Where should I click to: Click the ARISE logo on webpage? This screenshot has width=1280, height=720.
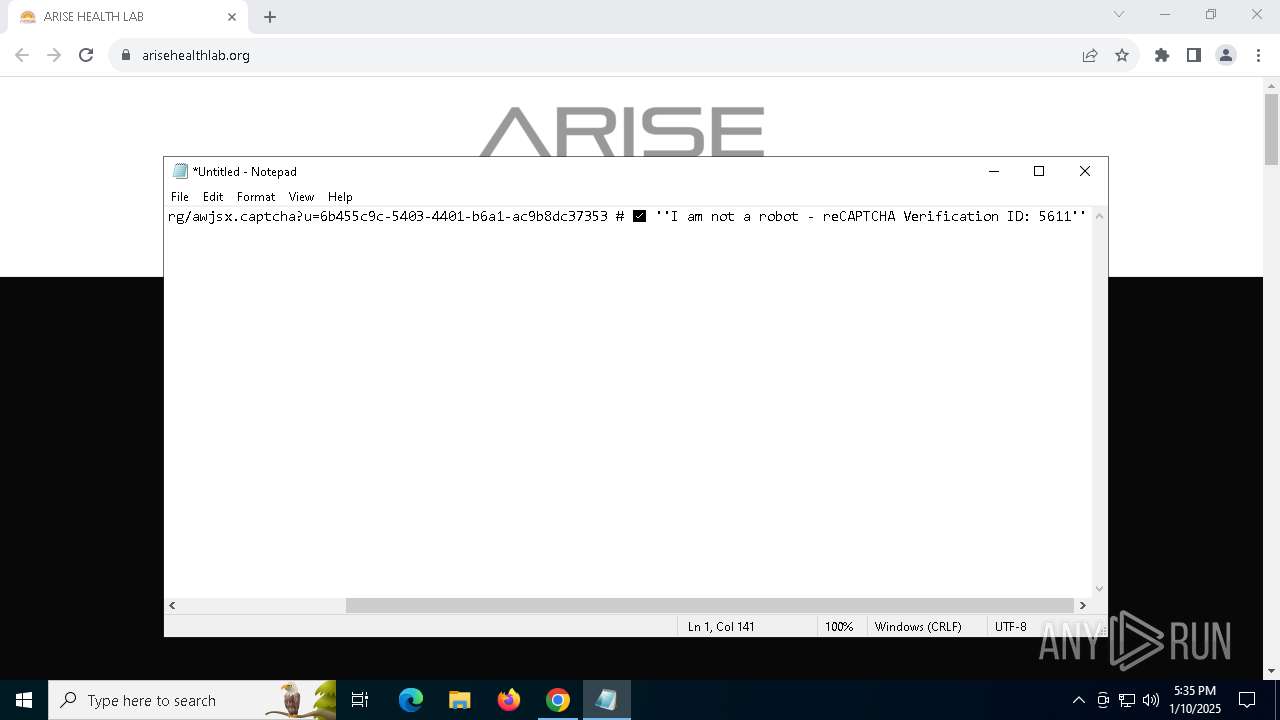coord(622,131)
